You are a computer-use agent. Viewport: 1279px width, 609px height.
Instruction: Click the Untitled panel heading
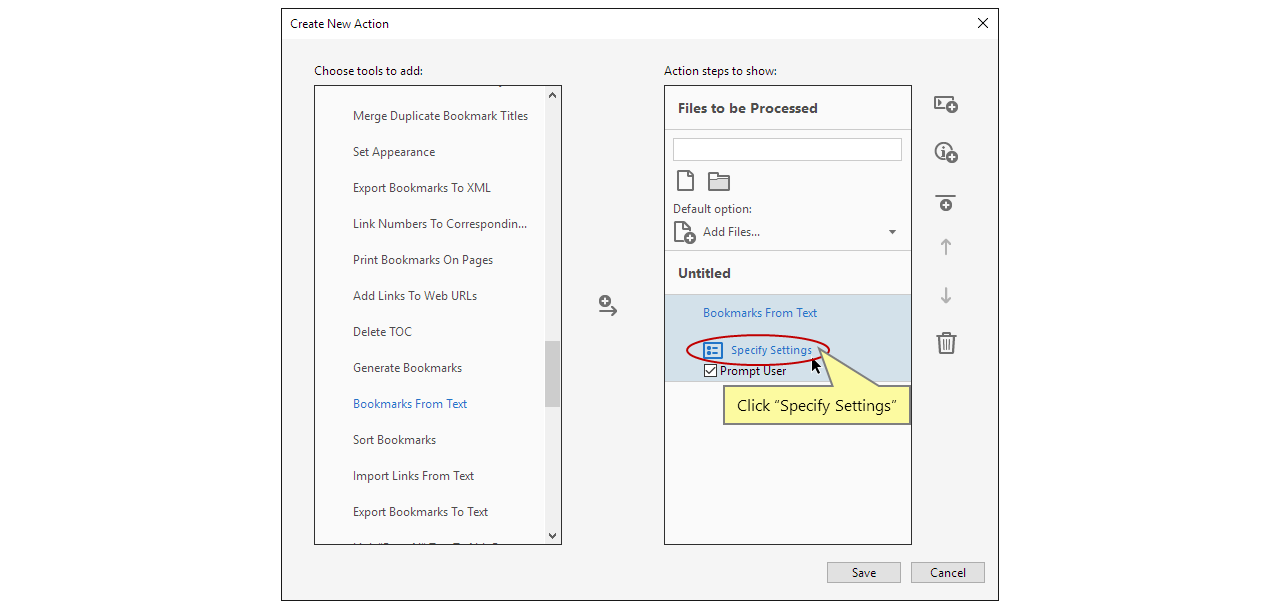[704, 273]
